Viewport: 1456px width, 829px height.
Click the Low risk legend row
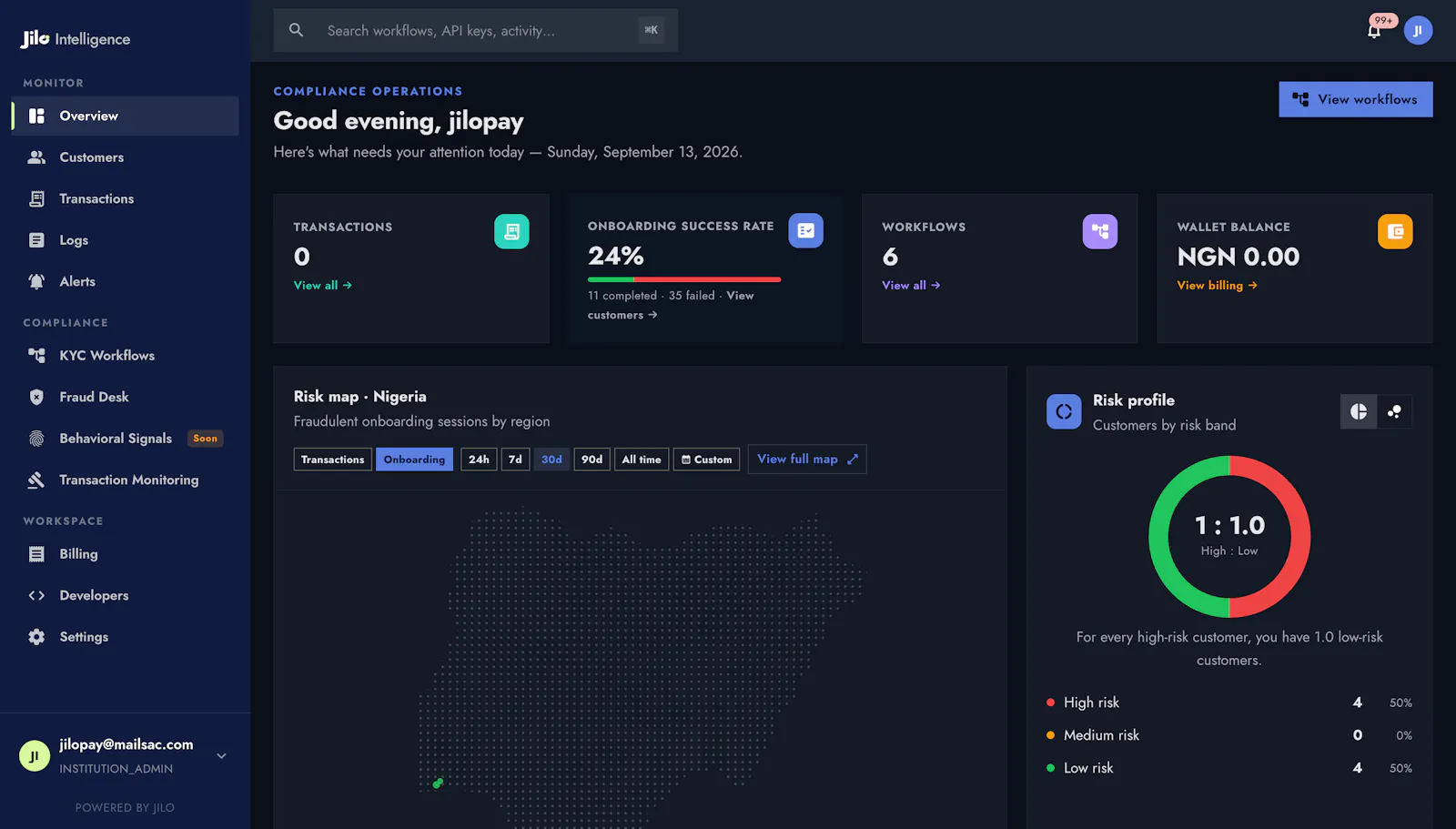[1229, 768]
